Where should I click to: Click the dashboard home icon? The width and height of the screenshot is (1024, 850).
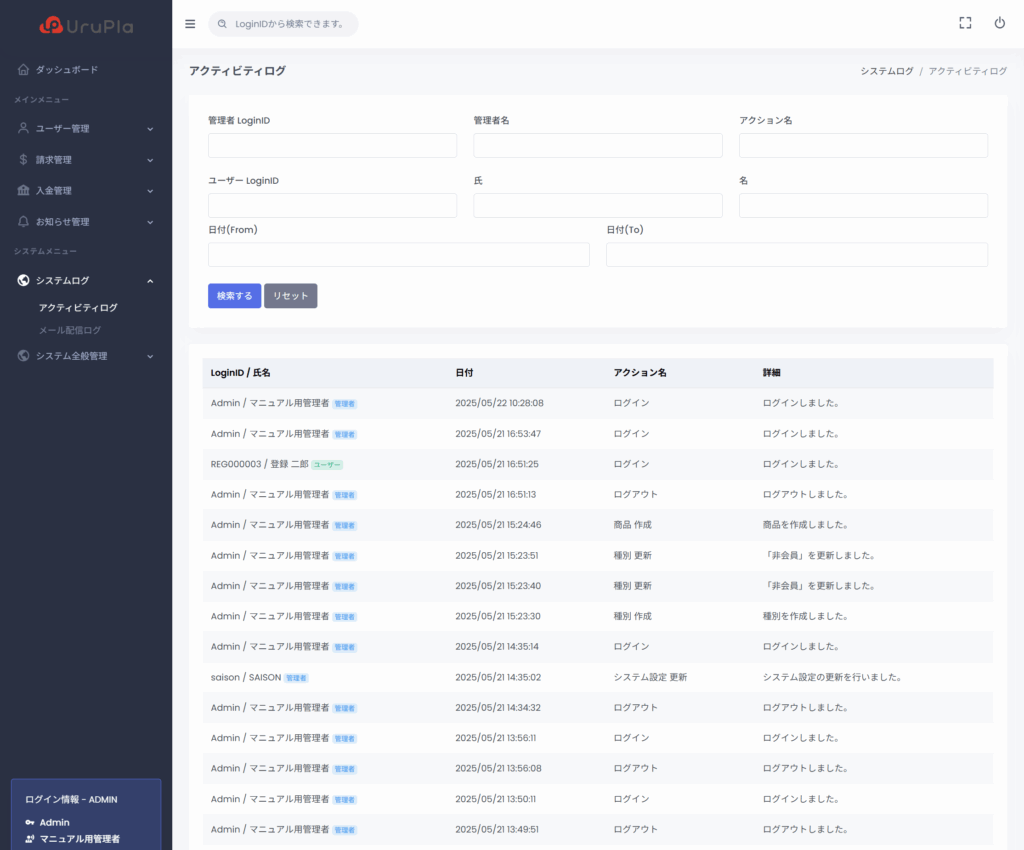point(23,70)
